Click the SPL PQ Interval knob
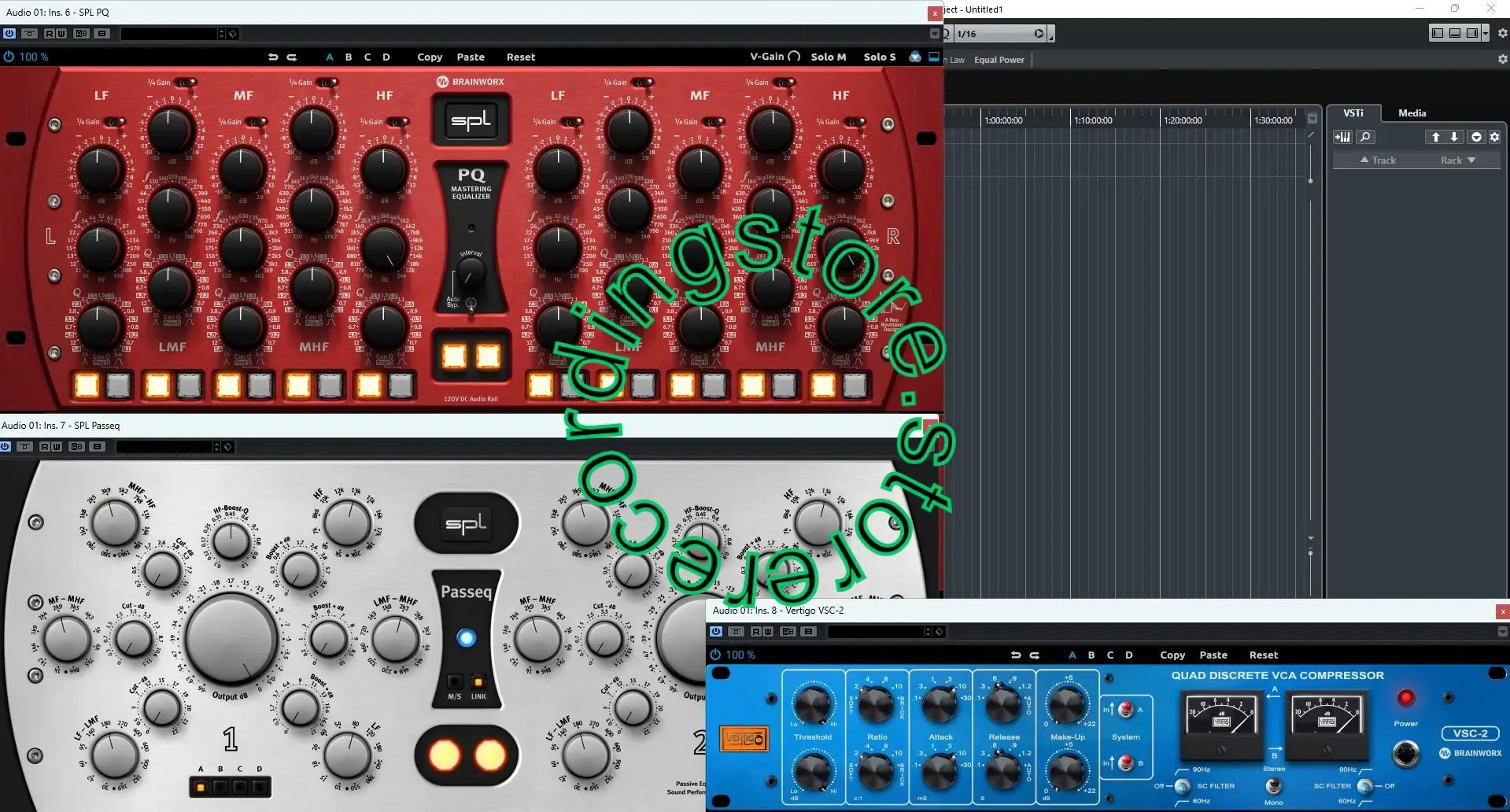 [x=471, y=275]
